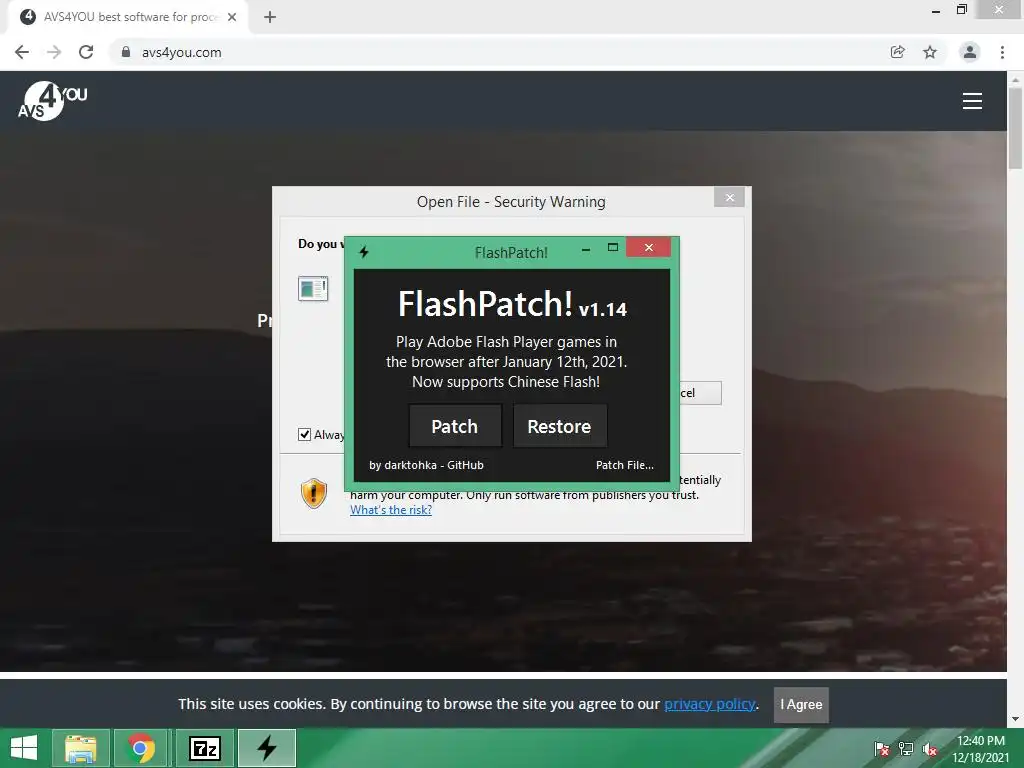Open the hamburger menu on AVS4YOU site
The image size is (1024, 768).
click(x=972, y=101)
